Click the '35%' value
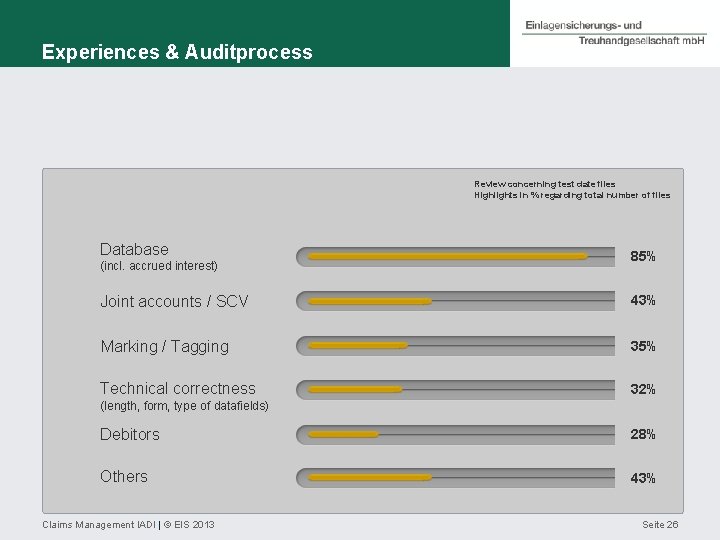 (x=643, y=346)
